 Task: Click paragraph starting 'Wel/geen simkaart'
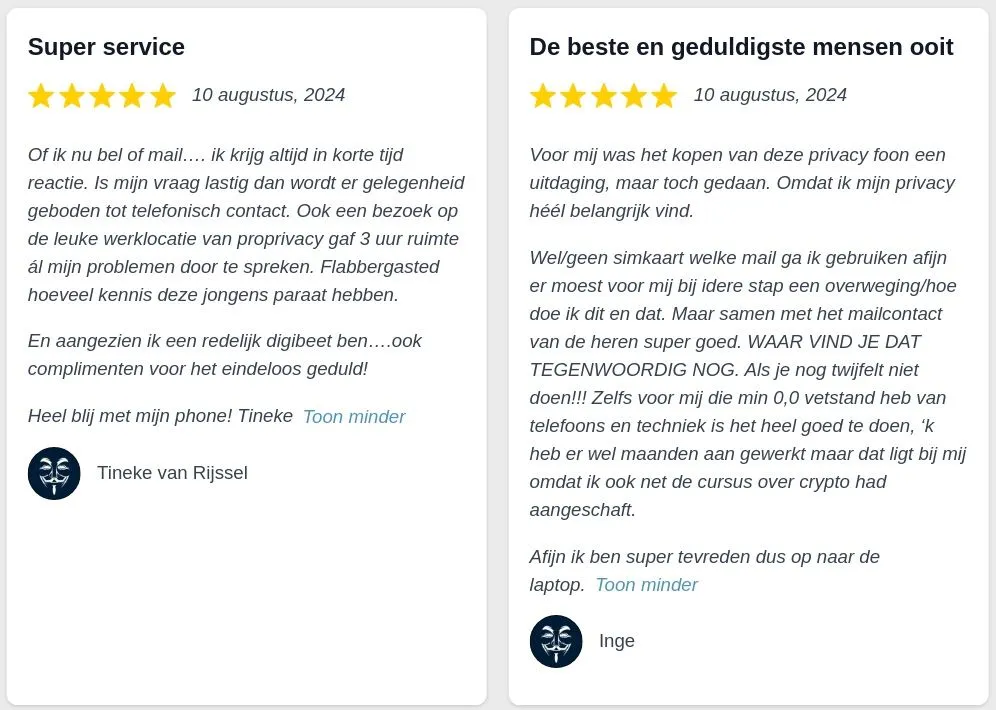[x=748, y=384]
